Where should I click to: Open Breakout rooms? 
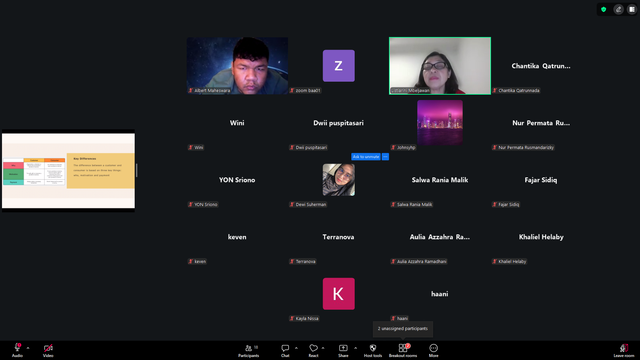[403, 350]
